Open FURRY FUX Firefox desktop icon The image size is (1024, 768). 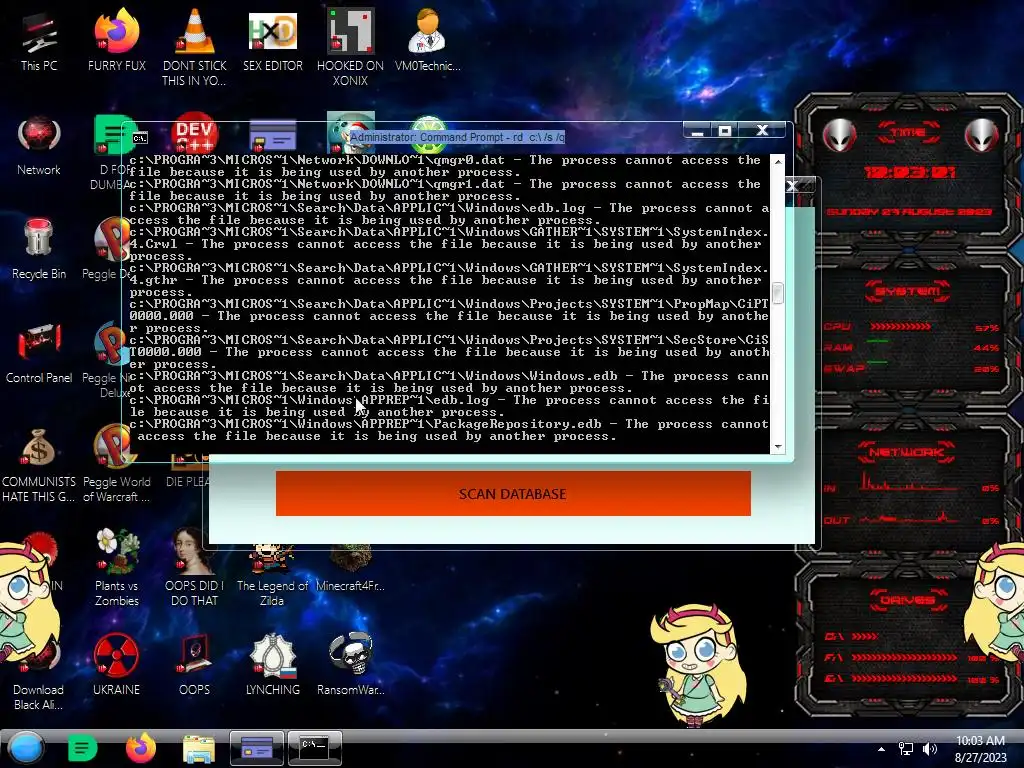tap(116, 40)
